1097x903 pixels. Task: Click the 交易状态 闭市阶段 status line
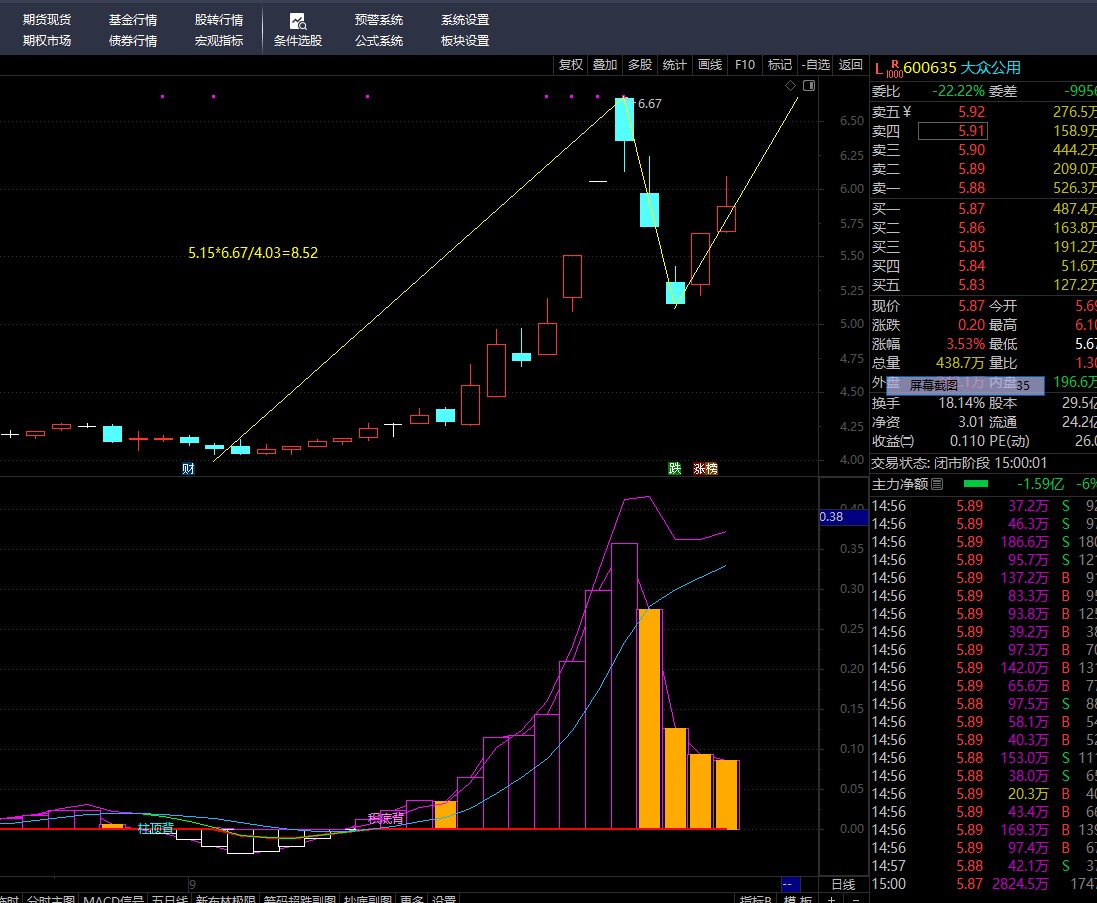click(959, 463)
